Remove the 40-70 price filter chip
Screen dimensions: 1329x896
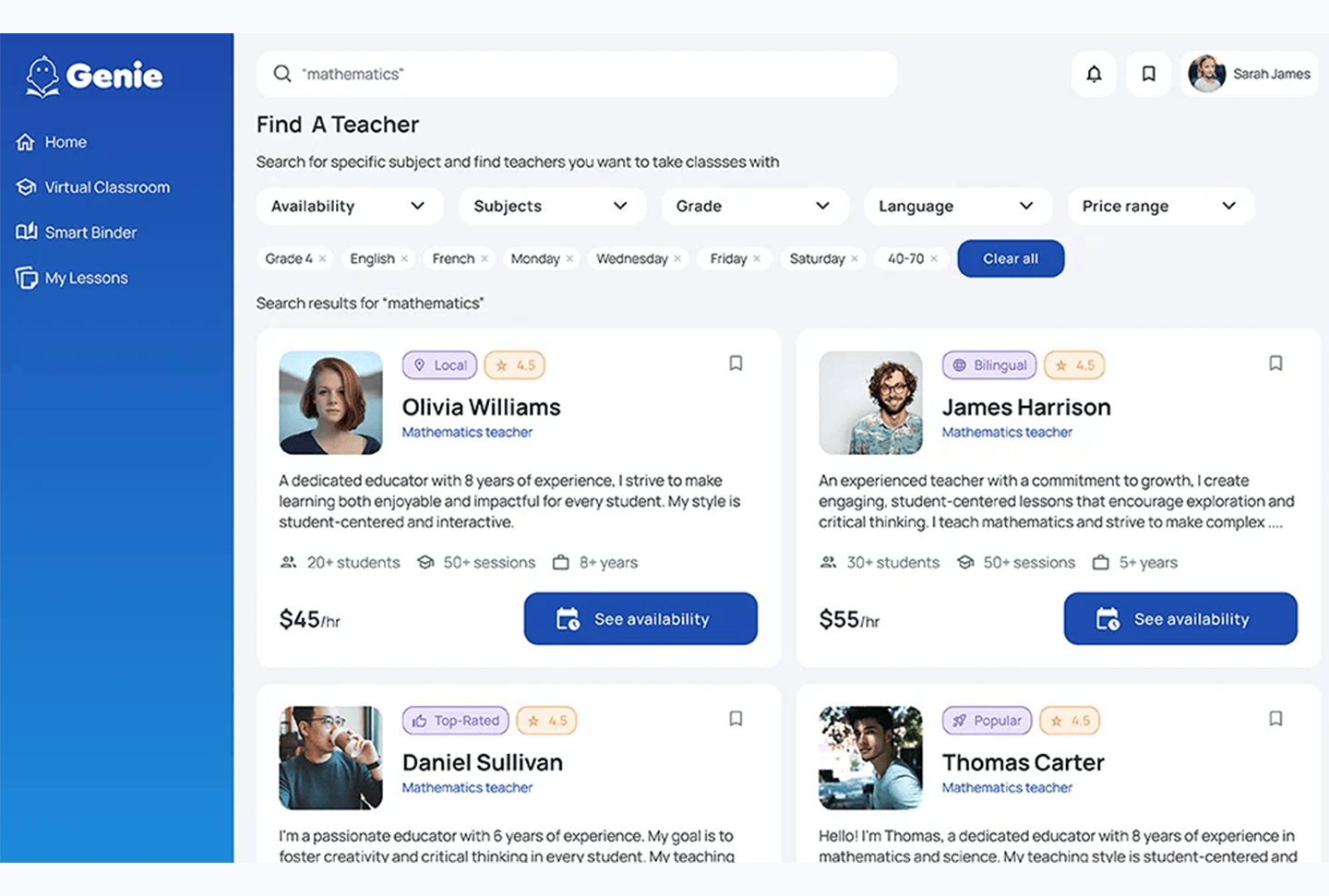point(934,259)
